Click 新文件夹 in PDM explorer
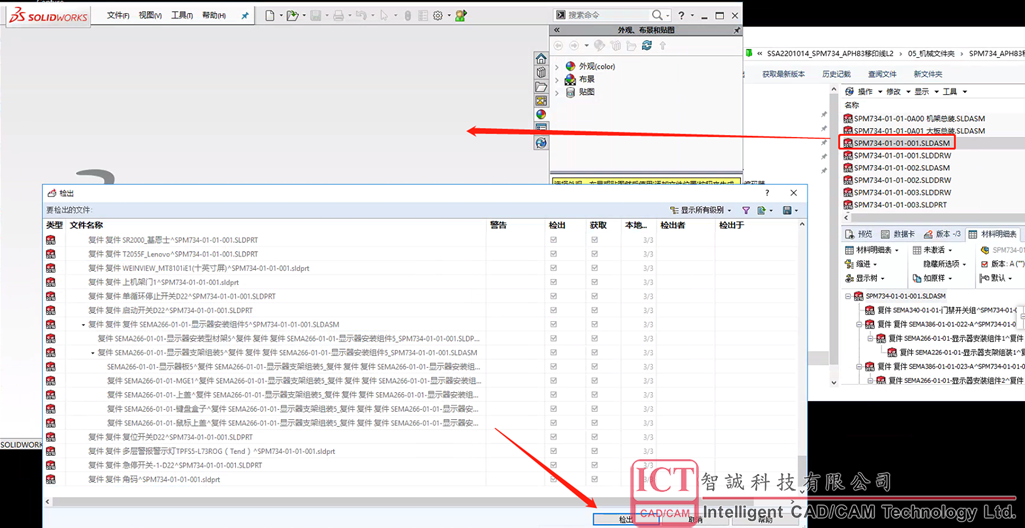Screen dimensions: 1025x528 click(x=928, y=74)
